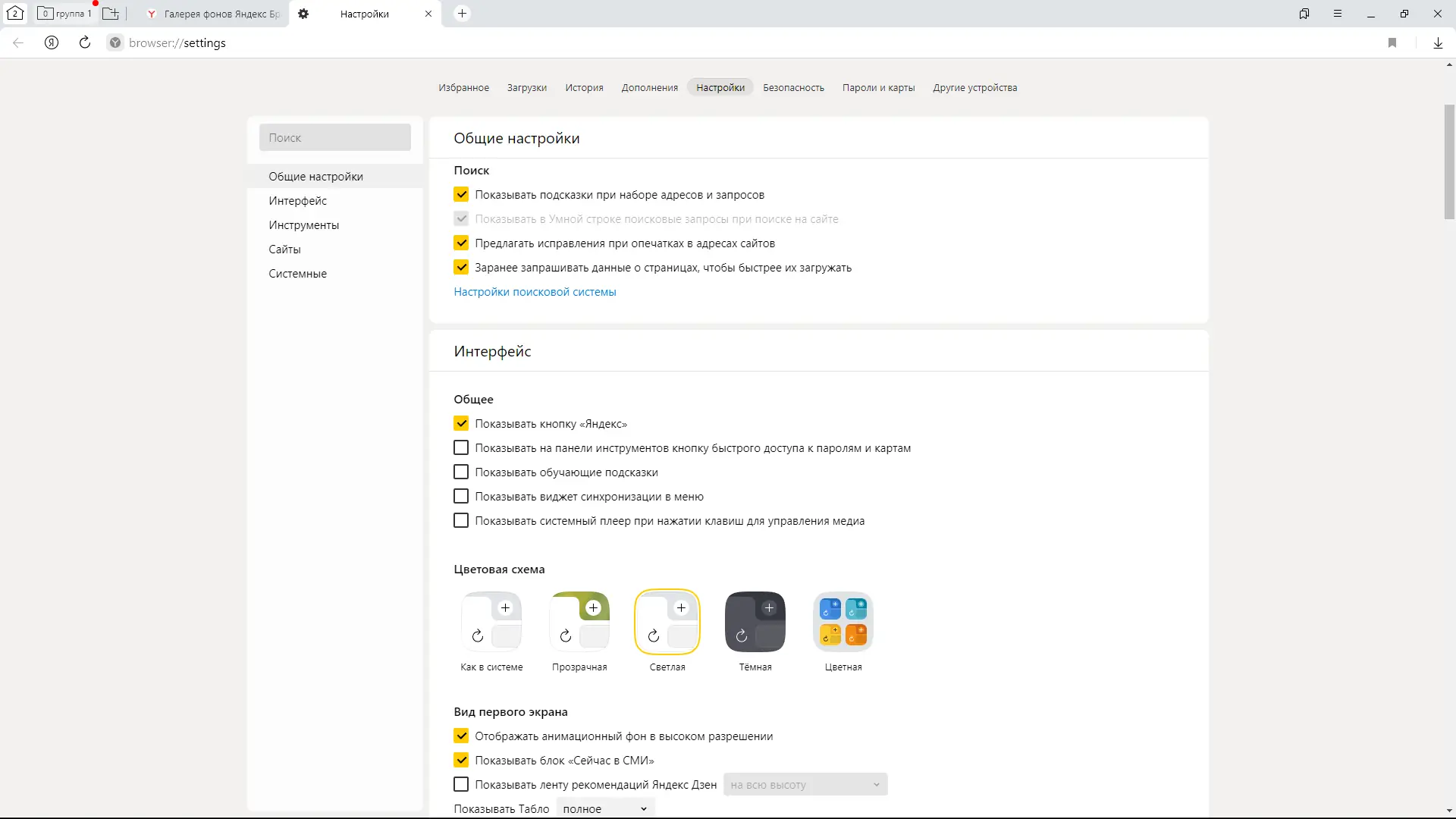The height and width of the screenshot is (819, 1456).
Task: Open the downloads arrow icon
Action: [x=1438, y=43]
